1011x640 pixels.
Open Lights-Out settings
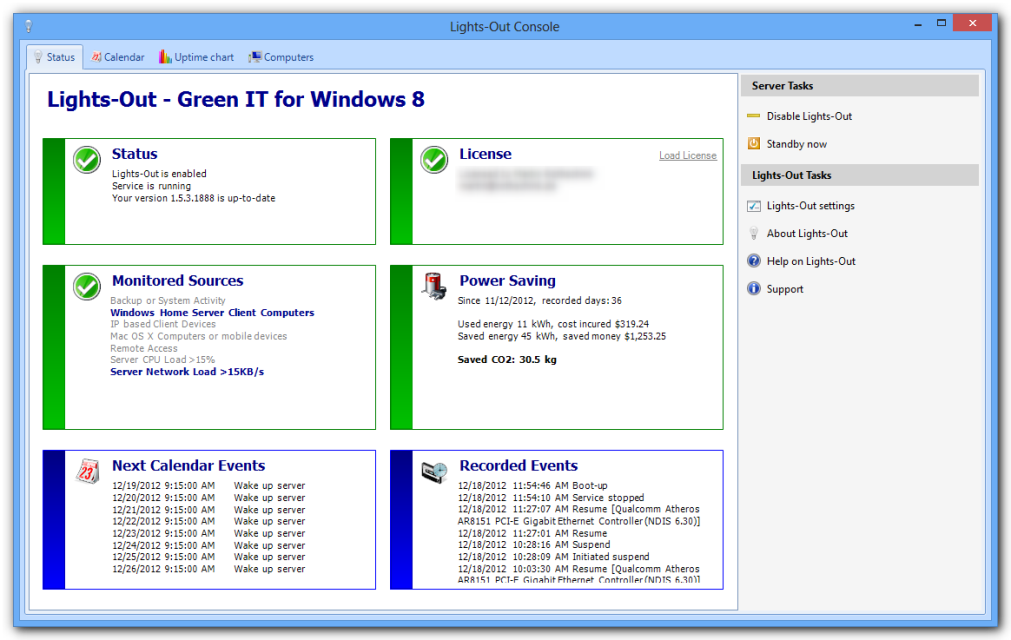[810, 206]
